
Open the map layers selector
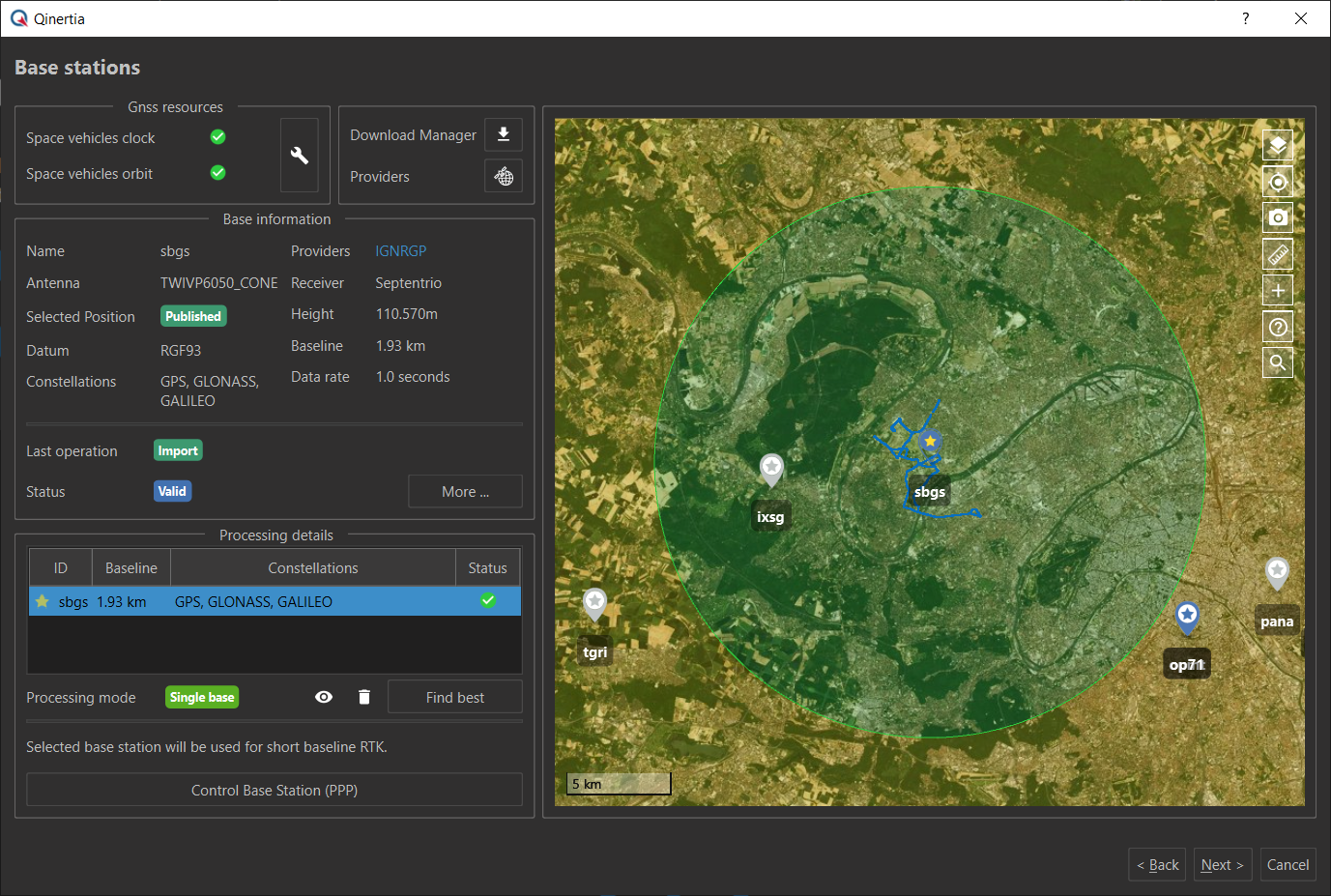(1277, 146)
